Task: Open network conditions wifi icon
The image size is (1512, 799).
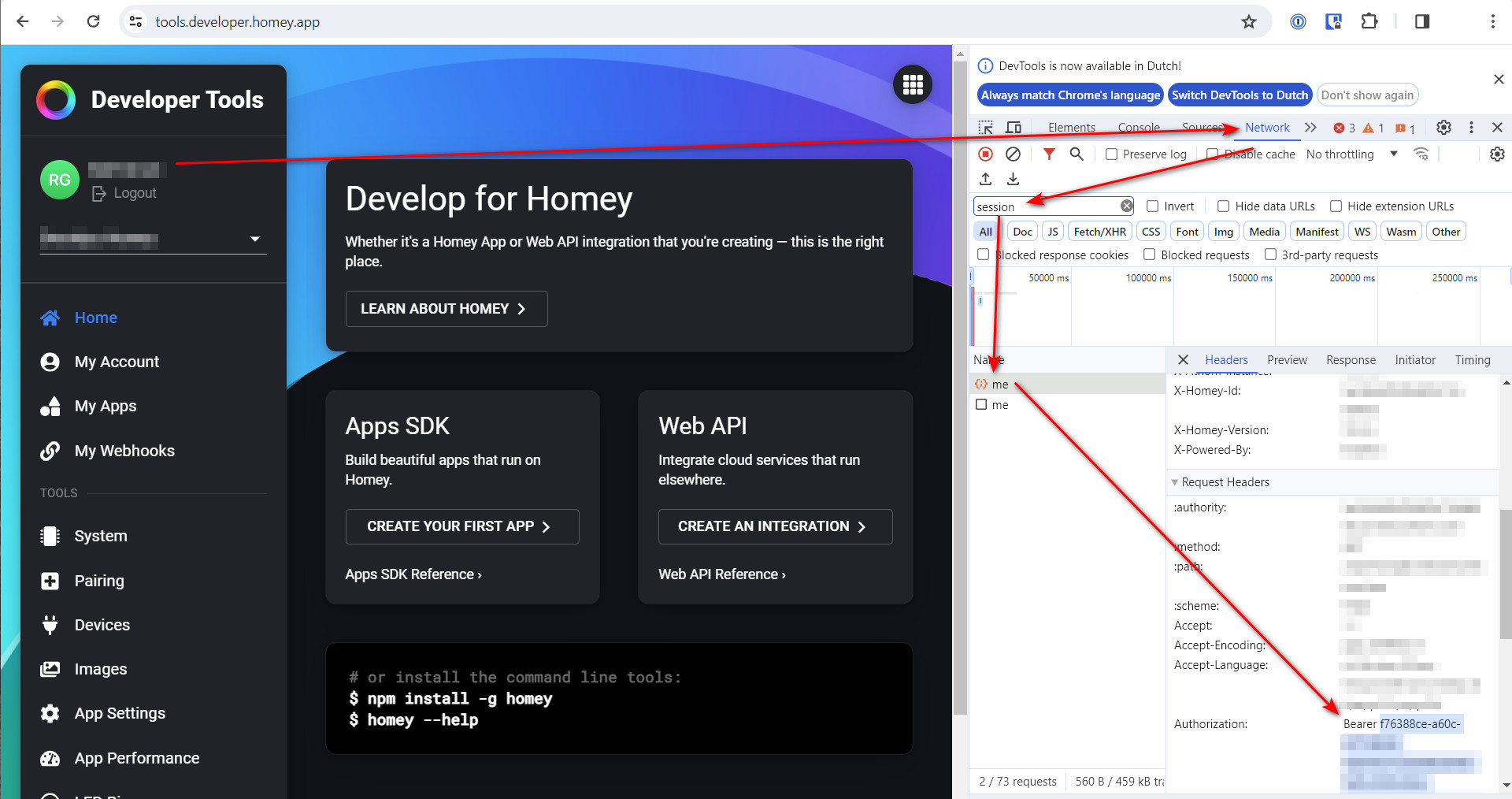Action: click(1421, 154)
